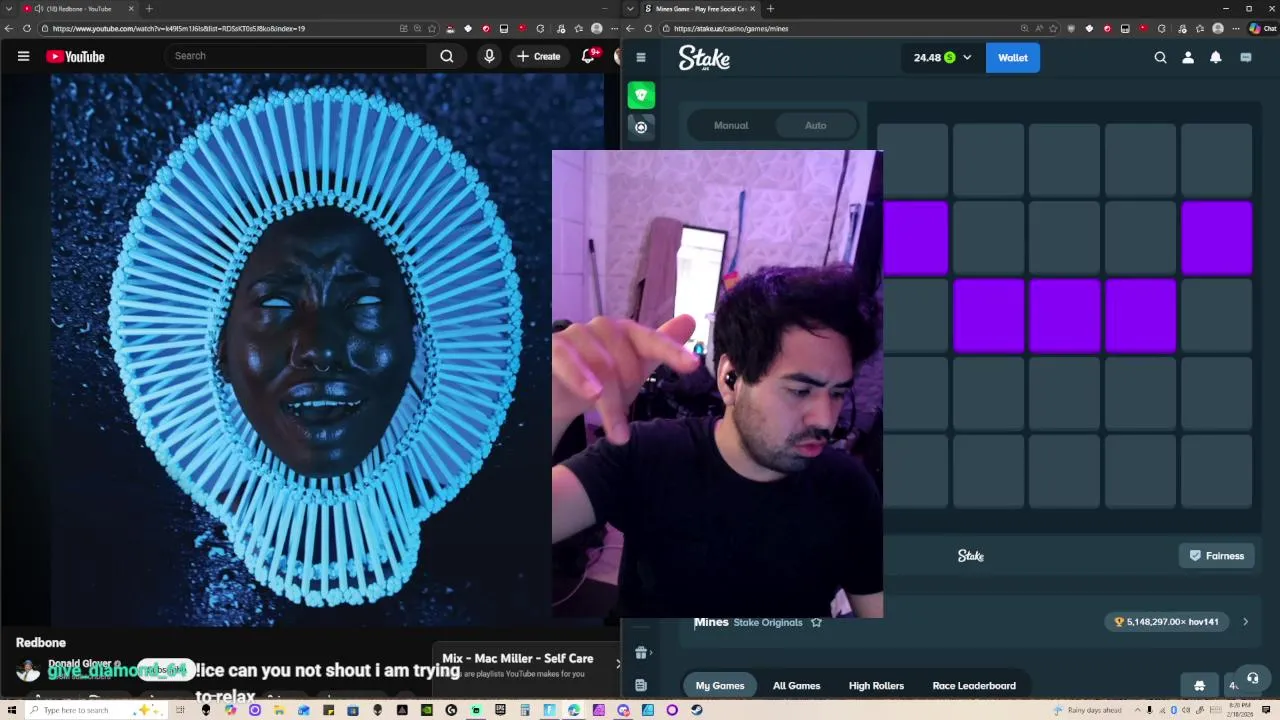Viewport: 1280px width, 720px height.
Task: Open the YouTube Create menu
Action: (539, 56)
